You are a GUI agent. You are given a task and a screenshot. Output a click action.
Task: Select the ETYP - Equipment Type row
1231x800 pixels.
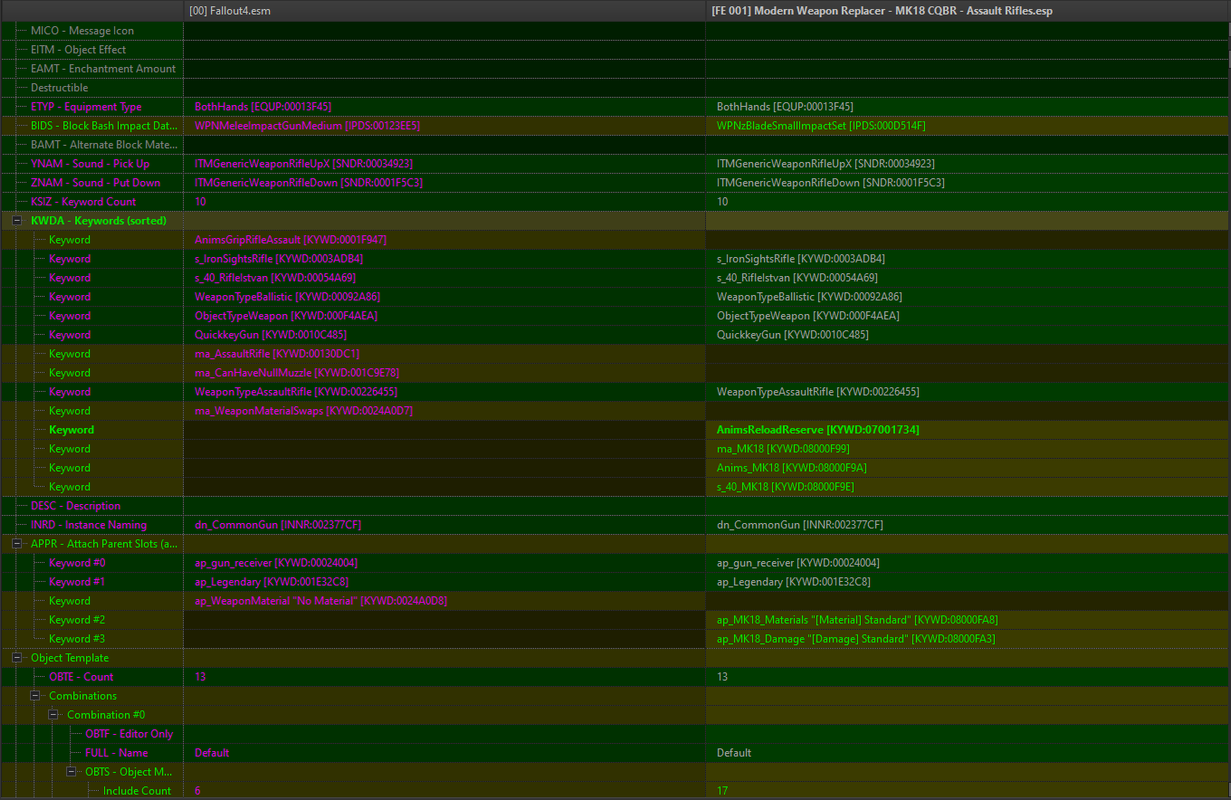click(615, 106)
